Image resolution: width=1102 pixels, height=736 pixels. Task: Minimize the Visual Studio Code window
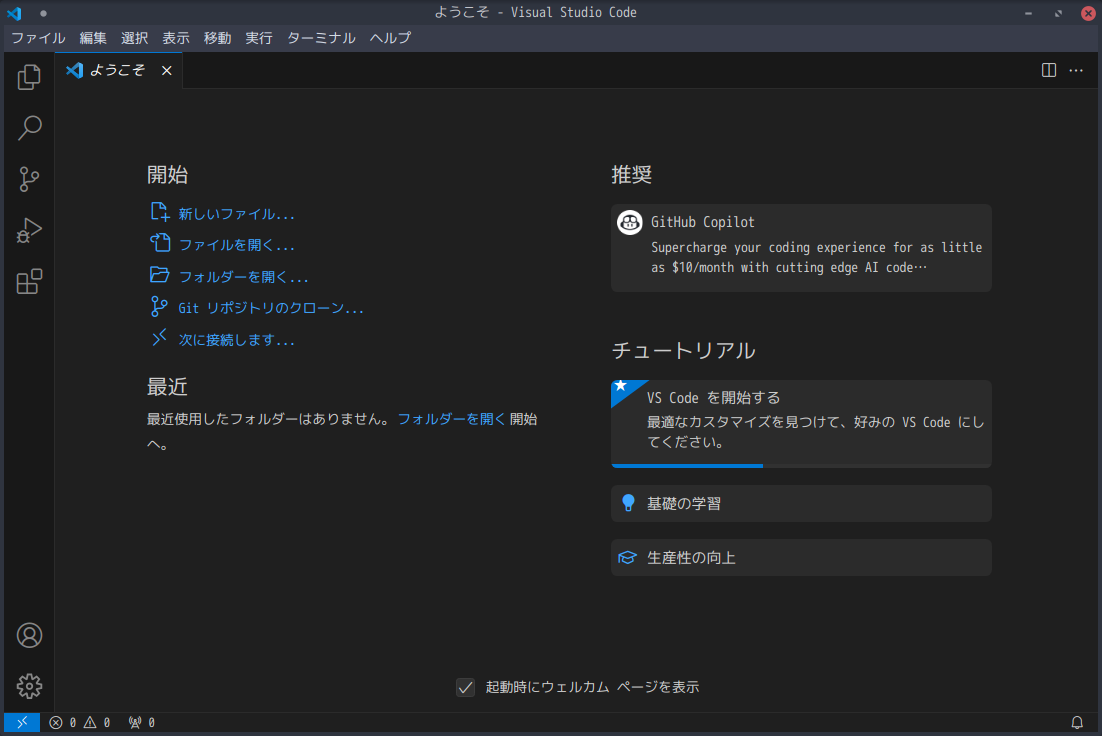1028,13
